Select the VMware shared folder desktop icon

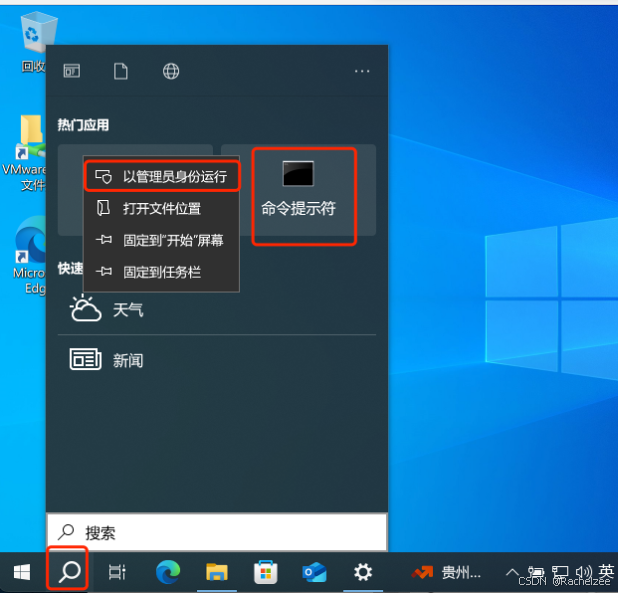click(26, 153)
